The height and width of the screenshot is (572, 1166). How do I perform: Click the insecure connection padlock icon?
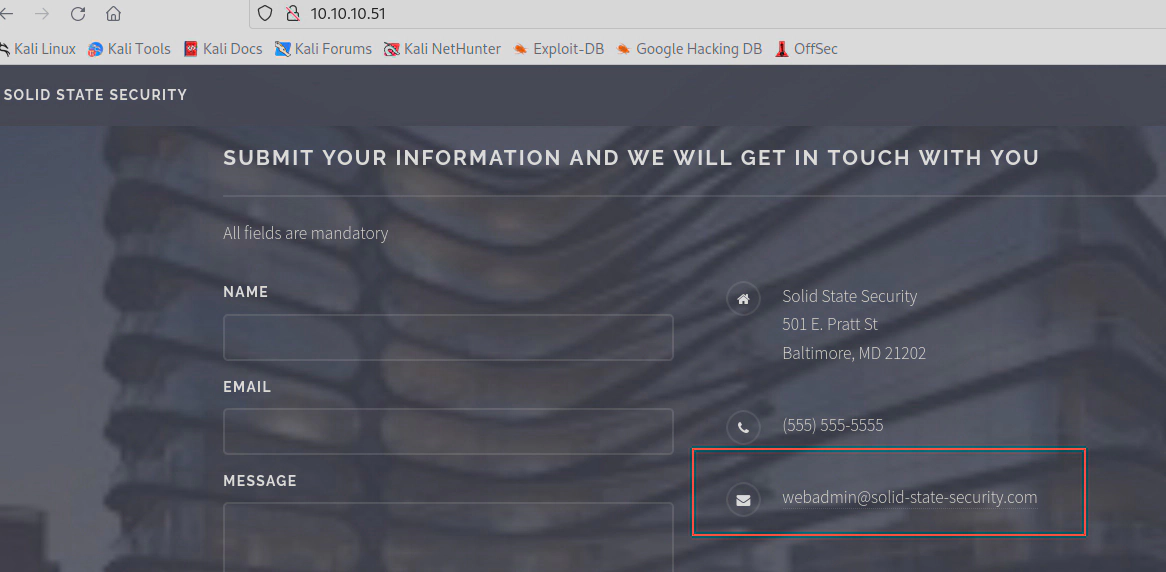(x=292, y=14)
